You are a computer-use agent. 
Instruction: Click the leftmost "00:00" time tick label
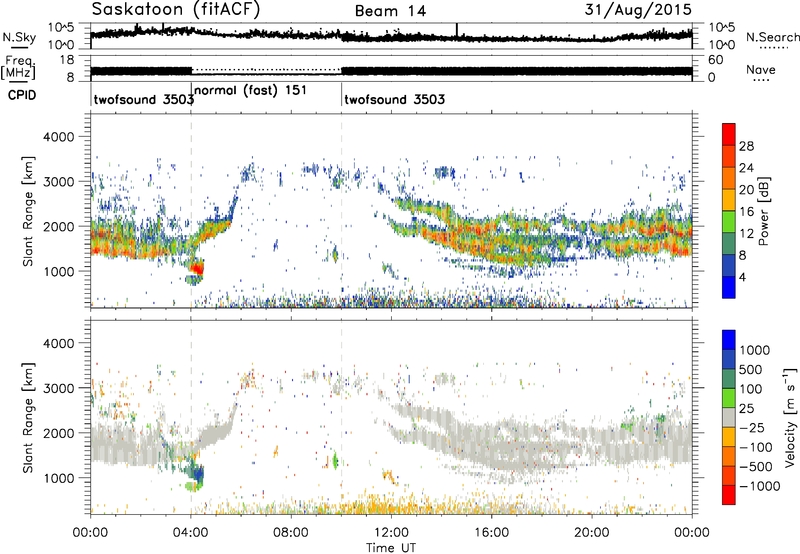[x=90, y=533]
